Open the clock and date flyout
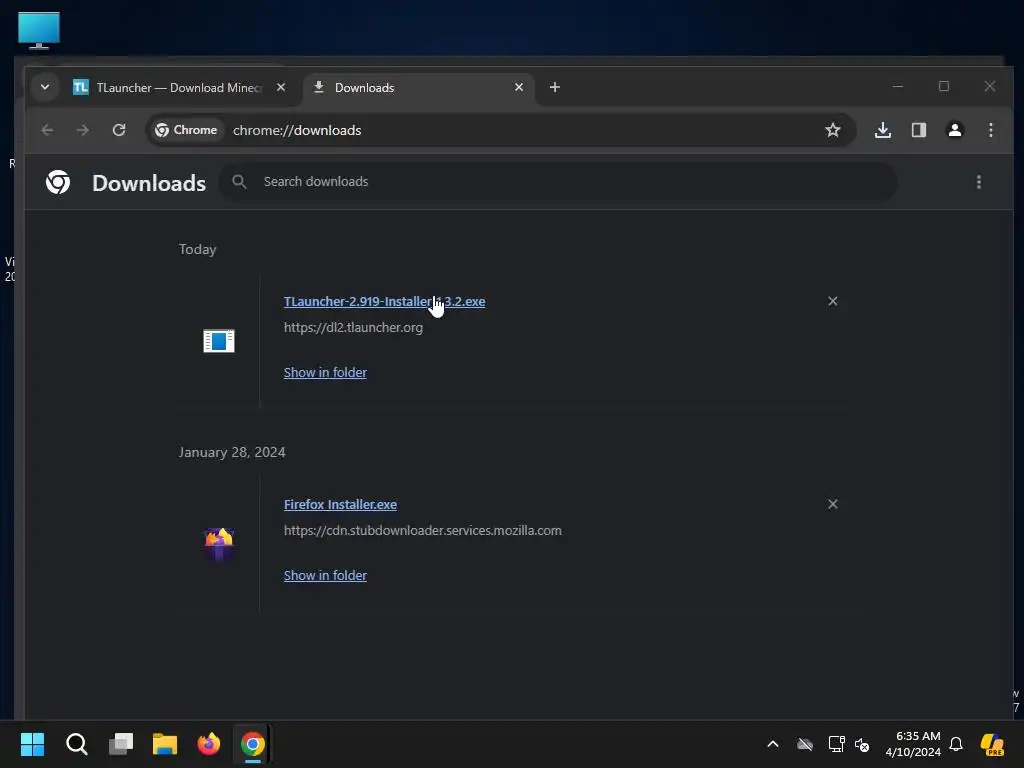The image size is (1024, 768). click(913, 744)
